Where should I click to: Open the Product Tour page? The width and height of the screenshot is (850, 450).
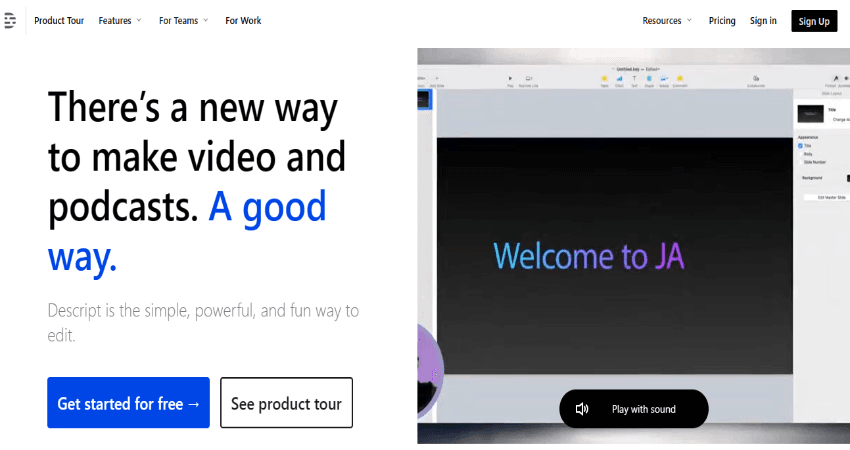point(59,21)
